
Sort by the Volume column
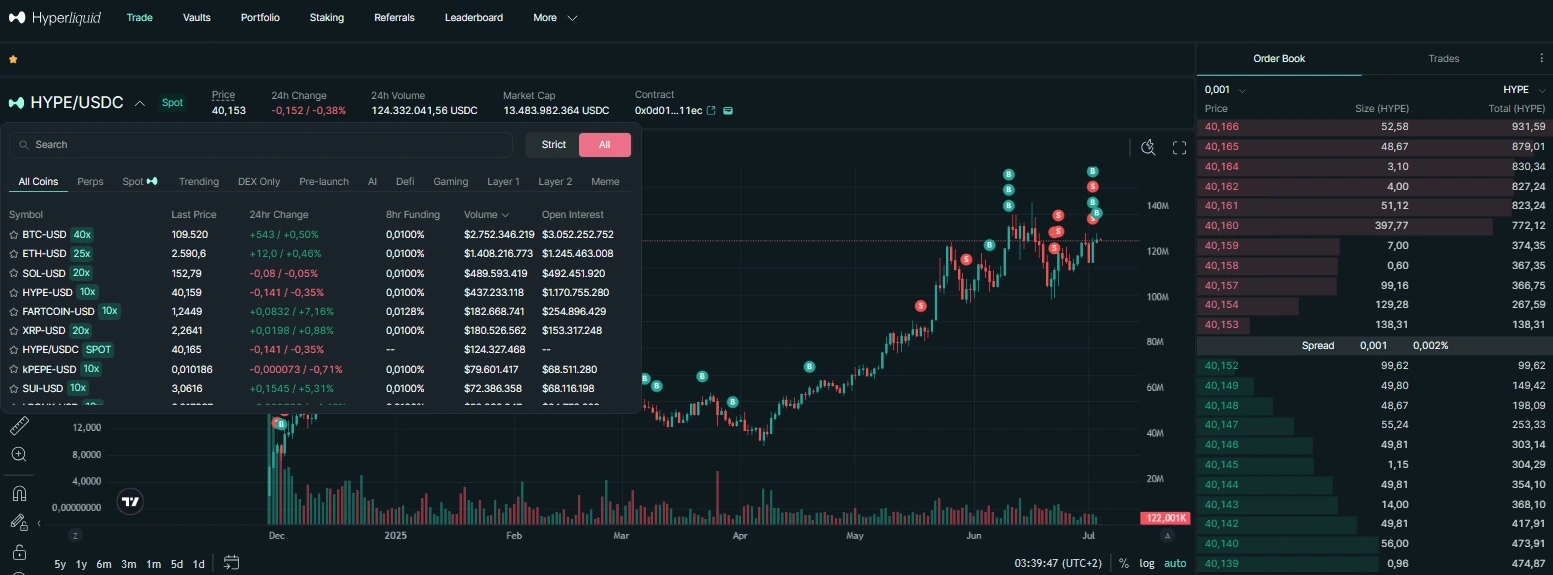point(487,215)
